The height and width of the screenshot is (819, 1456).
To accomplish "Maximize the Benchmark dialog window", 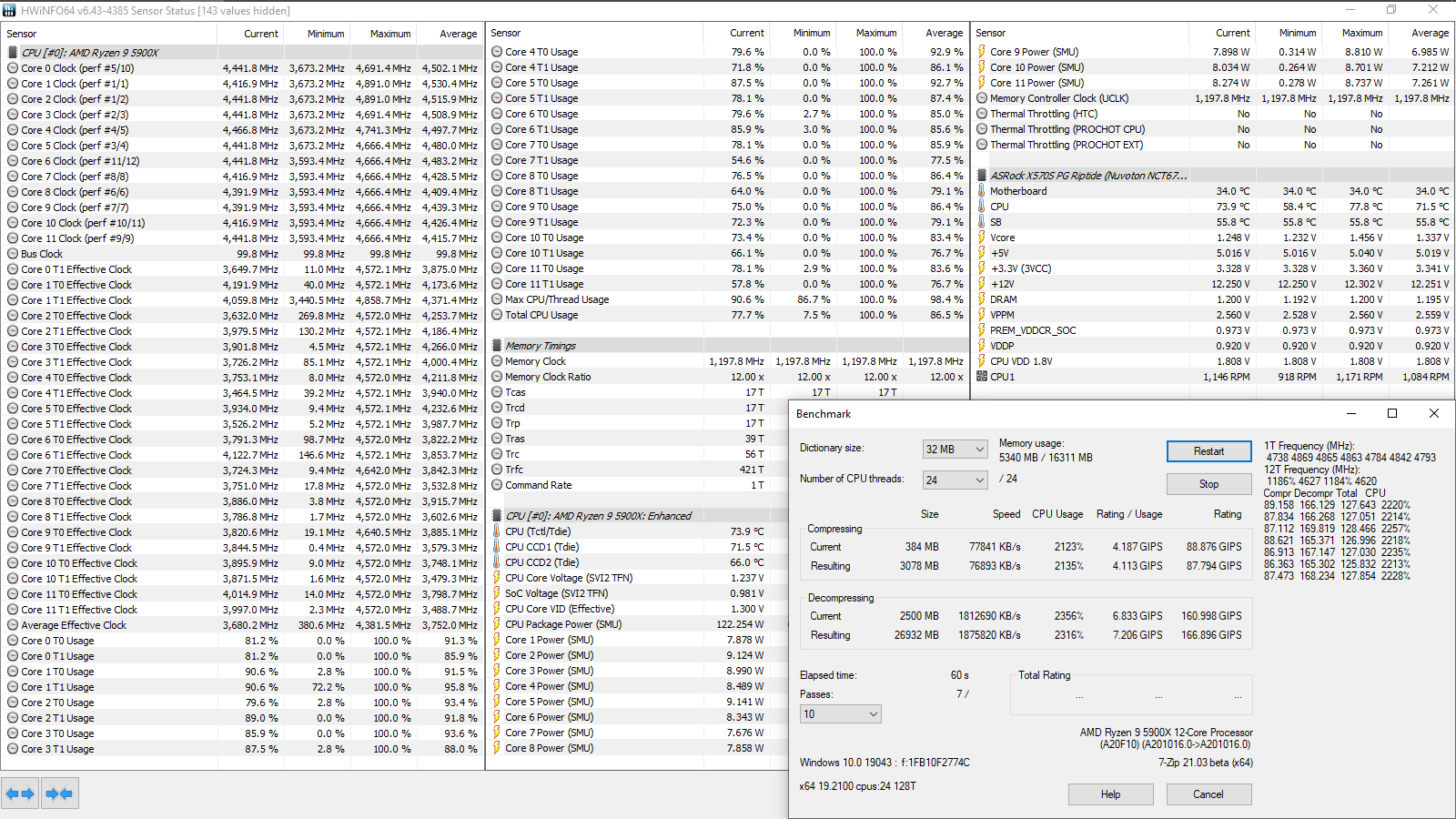I will (x=1391, y=413).
